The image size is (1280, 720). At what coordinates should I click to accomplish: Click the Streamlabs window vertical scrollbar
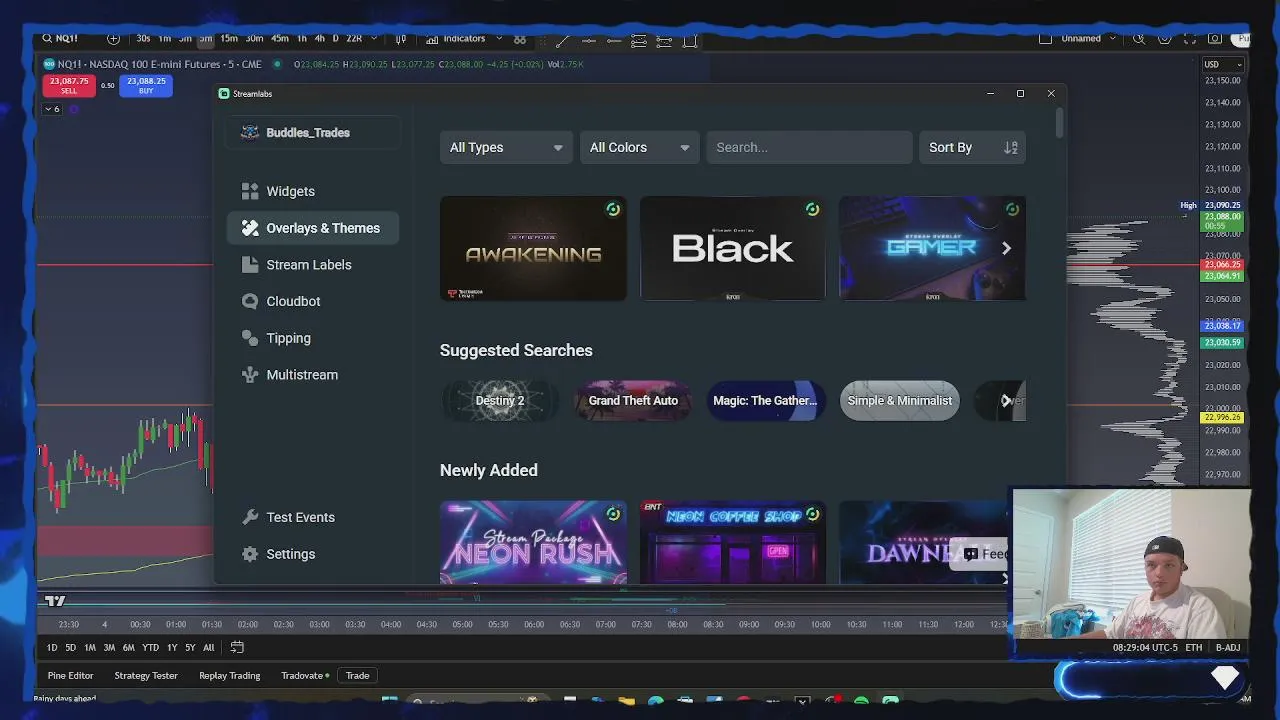pyautogui.click(x=1059, y=124)
